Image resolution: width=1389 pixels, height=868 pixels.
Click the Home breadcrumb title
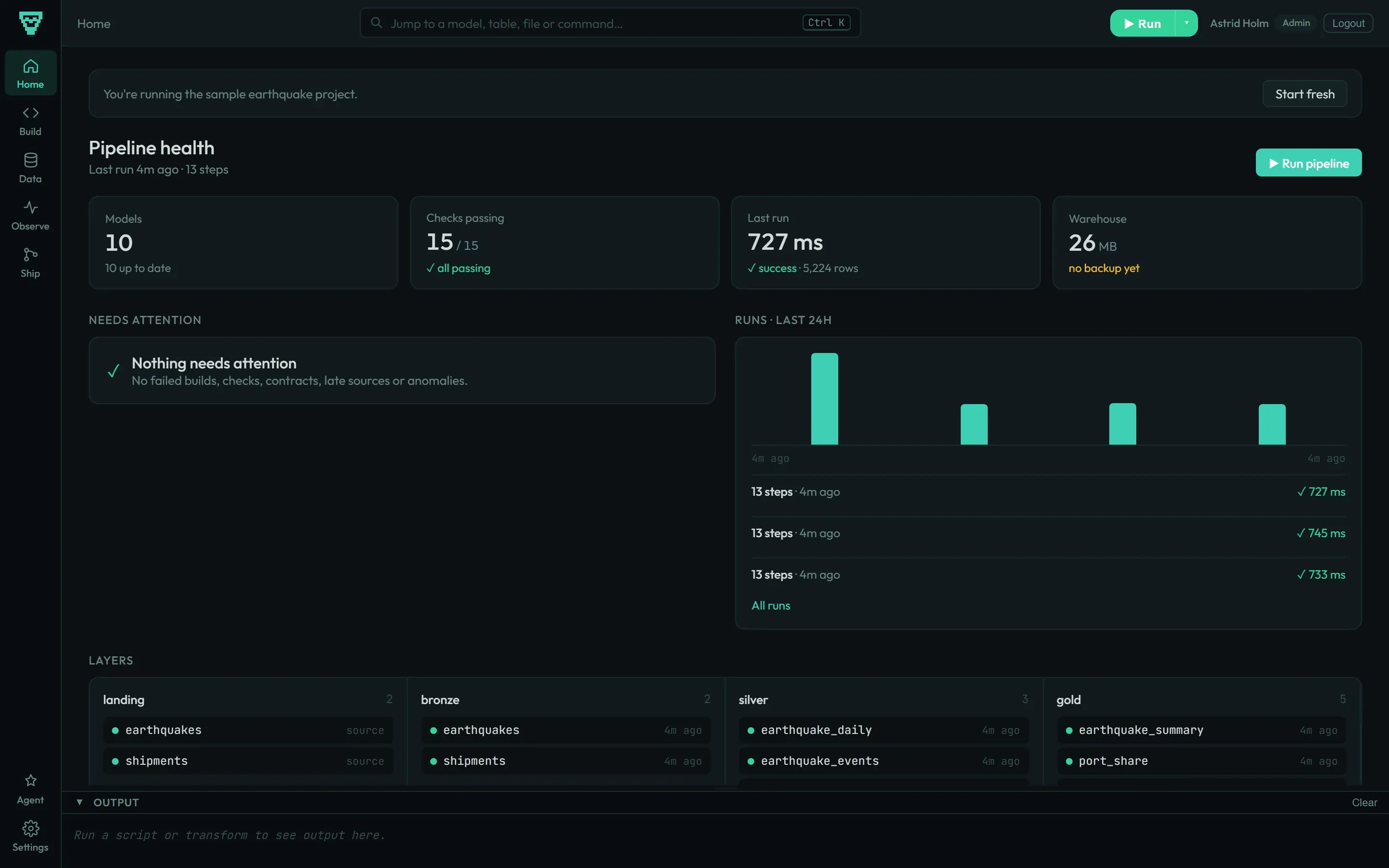[x=94, y=24]
